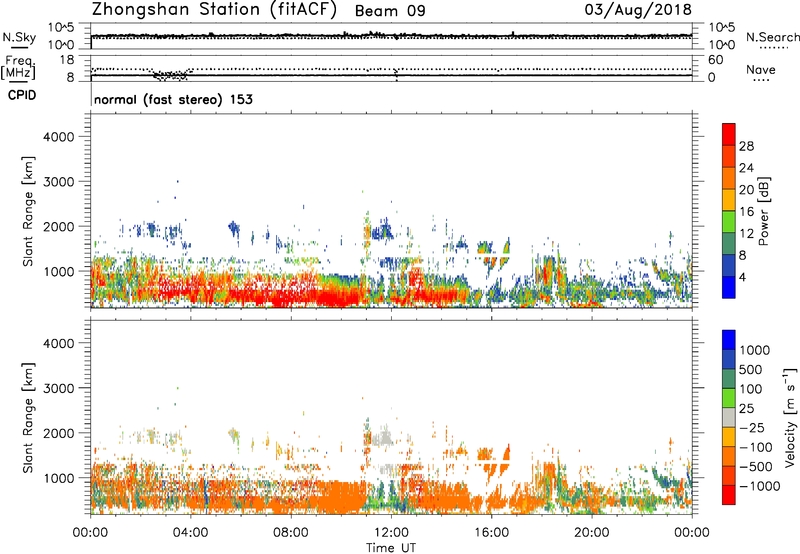Click the '-25' value on velocity colorbar
The image size is (800, 554).
tap(752, 428)
